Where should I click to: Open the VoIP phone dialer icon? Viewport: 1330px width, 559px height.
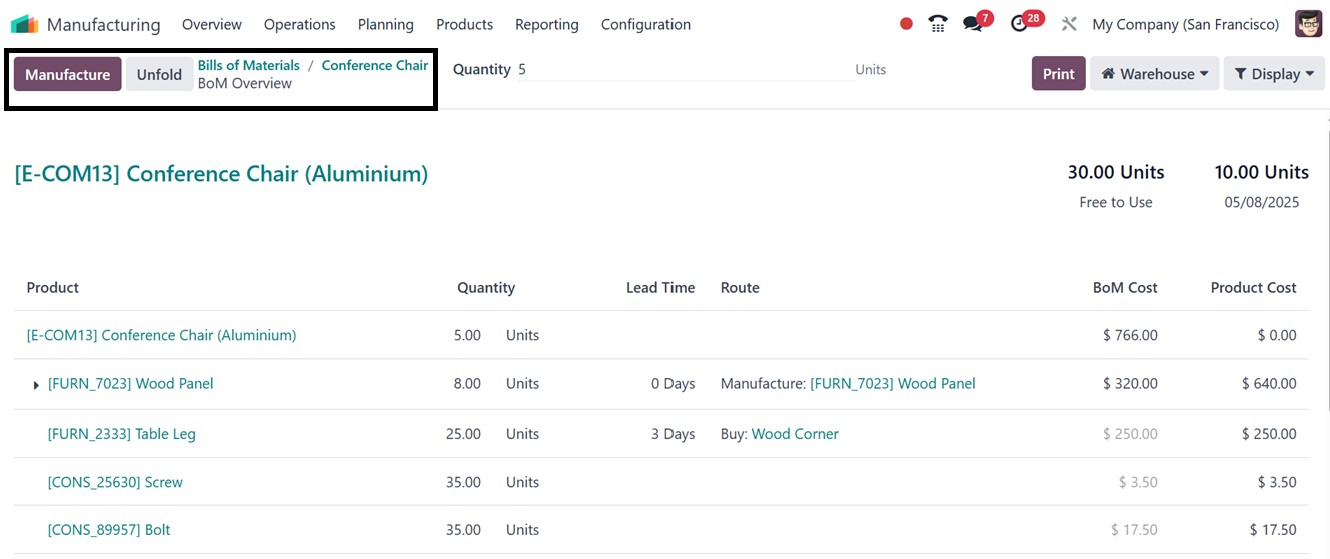click(938, 24)
